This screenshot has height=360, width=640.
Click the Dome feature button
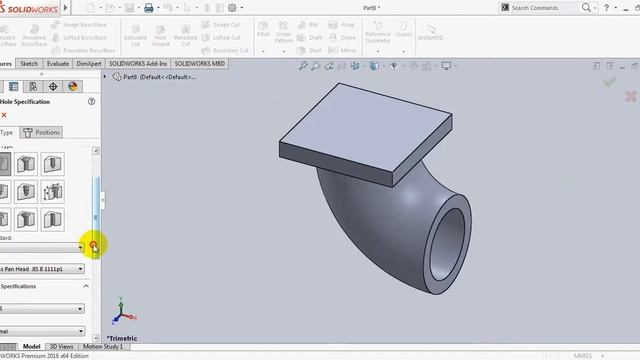342,38
